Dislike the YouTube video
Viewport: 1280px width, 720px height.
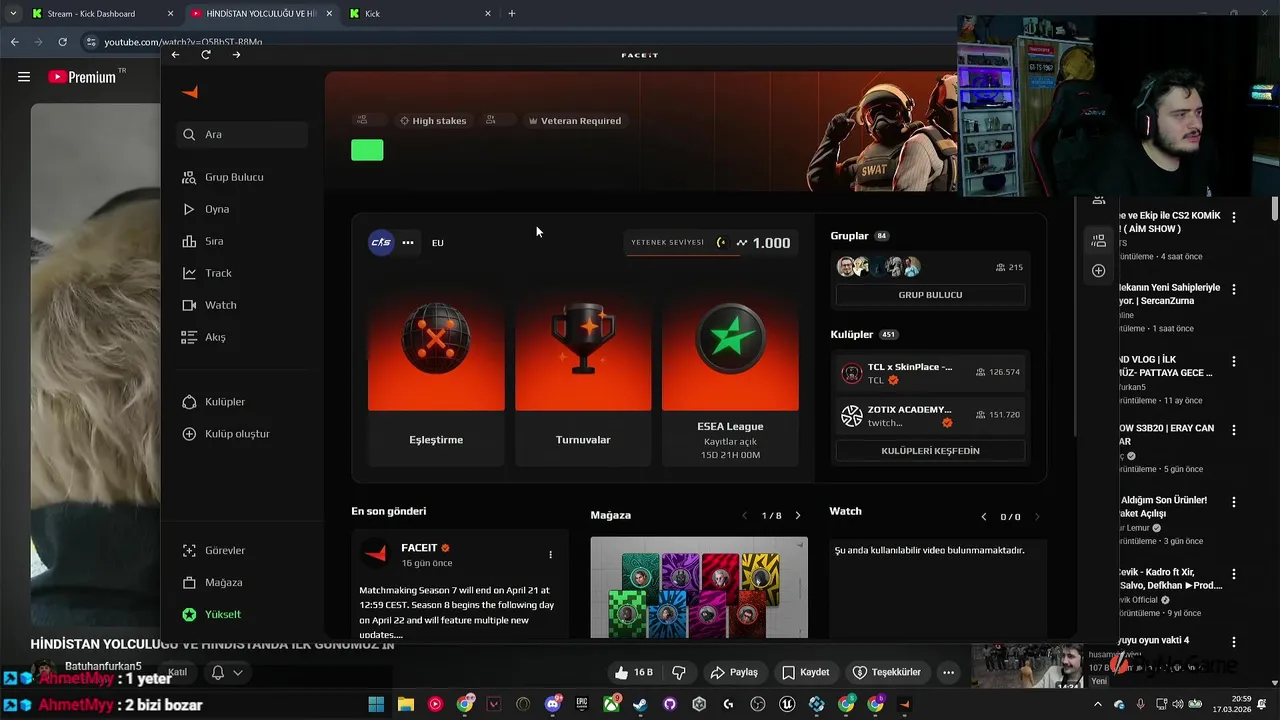point(679,672)
